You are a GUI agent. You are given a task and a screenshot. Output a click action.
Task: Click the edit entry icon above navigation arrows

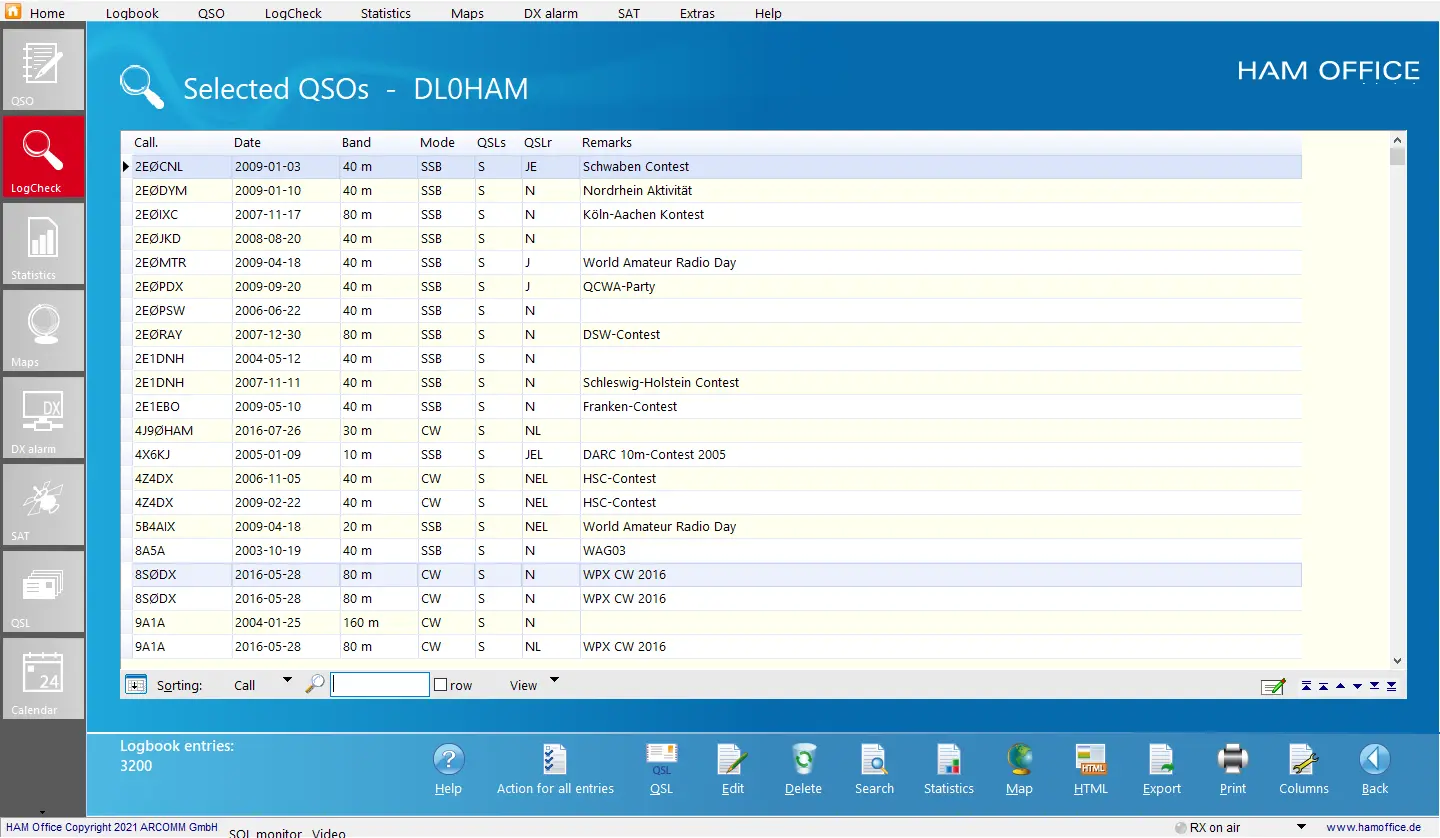click(1273, 686)
